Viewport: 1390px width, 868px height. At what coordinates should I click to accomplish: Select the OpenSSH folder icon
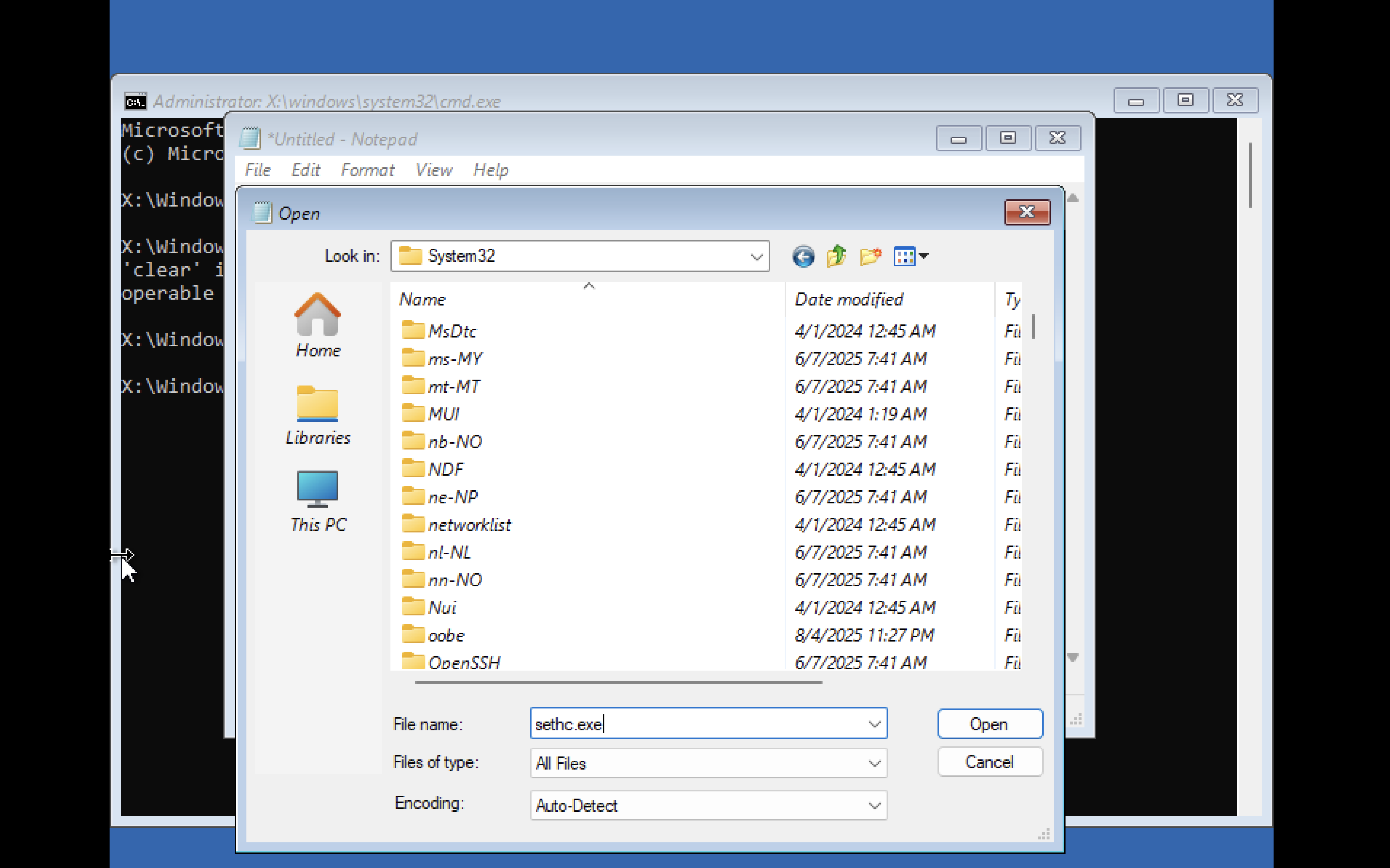(x=413, y=661)
